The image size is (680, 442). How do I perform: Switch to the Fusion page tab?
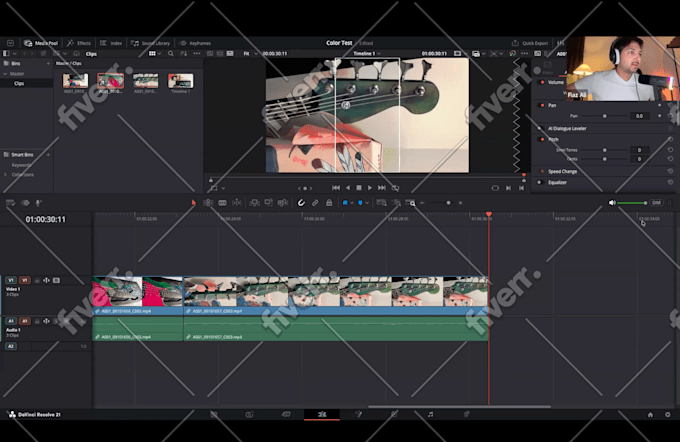pos(359,415)
